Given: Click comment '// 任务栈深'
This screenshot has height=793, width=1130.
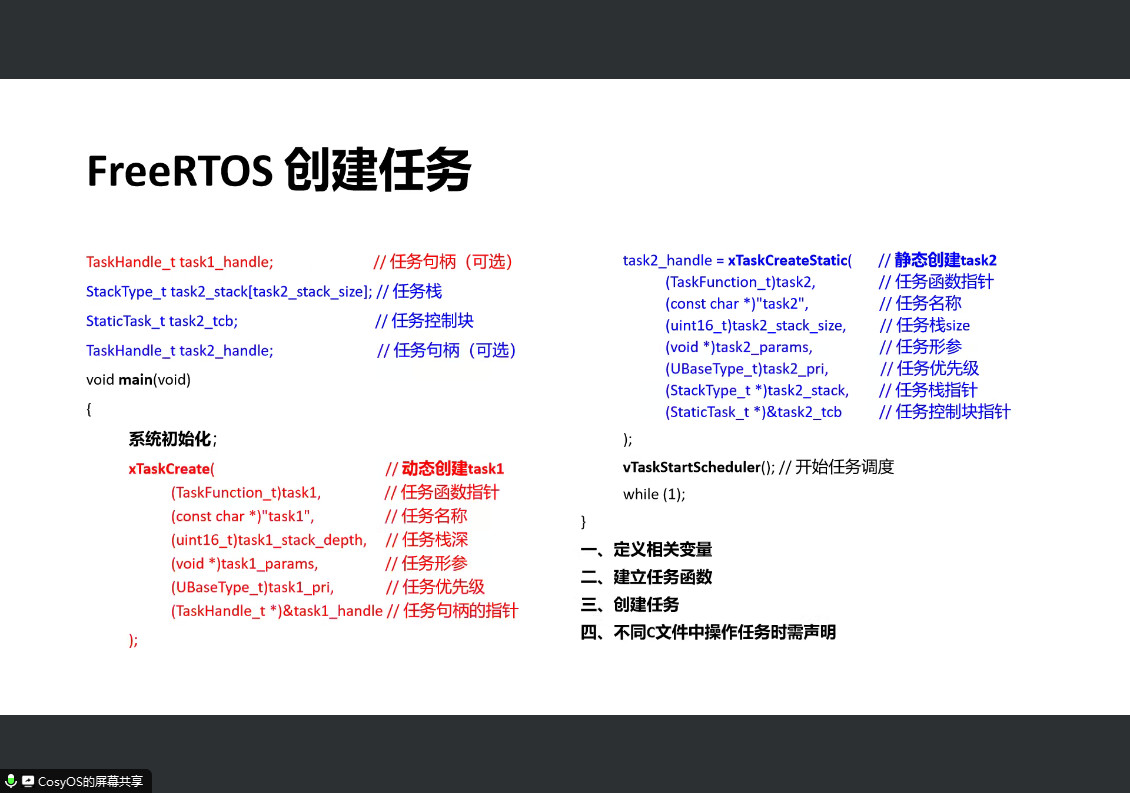Looking at the screenshot, I should click(427, 539).
